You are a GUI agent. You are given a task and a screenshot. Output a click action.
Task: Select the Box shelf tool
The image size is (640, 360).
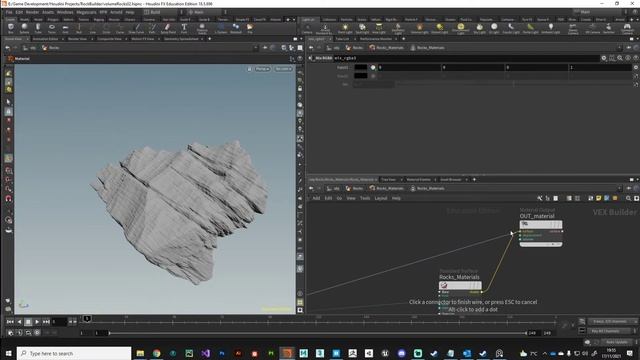pyautogui.click(x=11, y=28)
